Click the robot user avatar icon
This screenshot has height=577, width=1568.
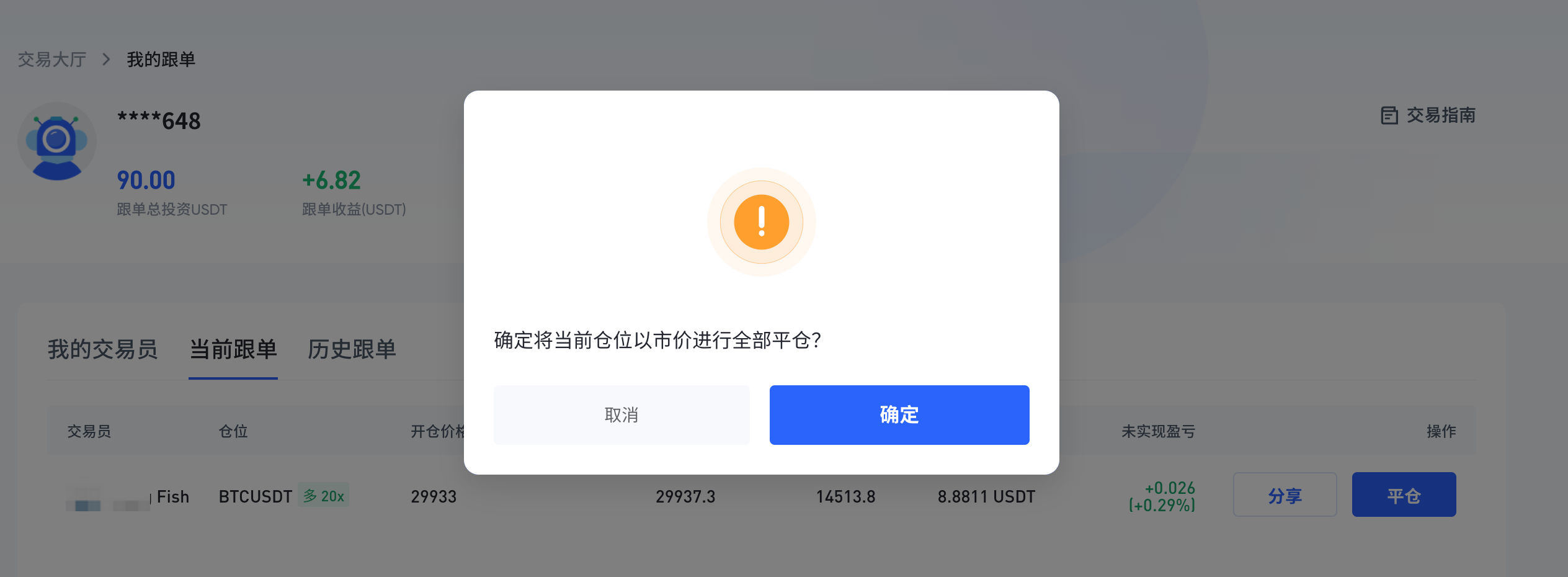(x=57, y=141)
